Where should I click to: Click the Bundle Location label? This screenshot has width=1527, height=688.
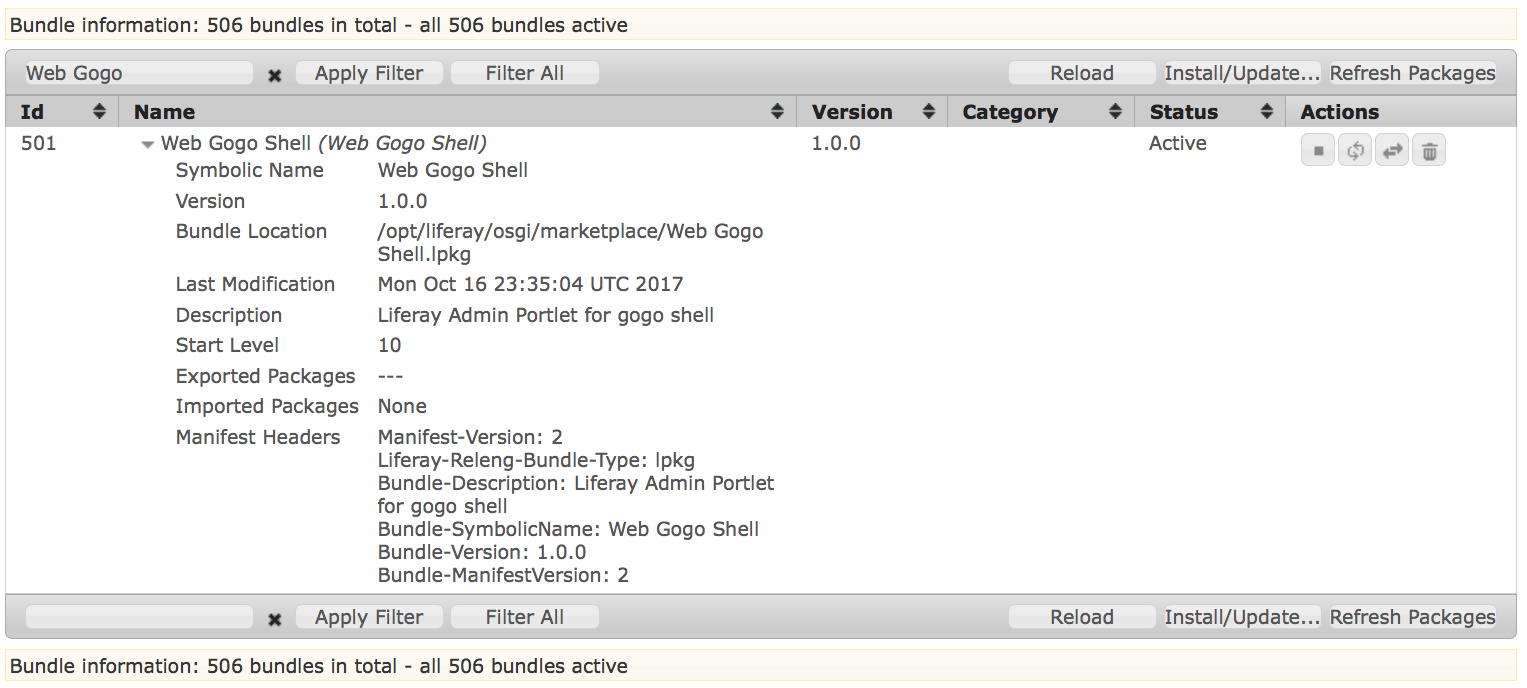click(x=251, y=231)
